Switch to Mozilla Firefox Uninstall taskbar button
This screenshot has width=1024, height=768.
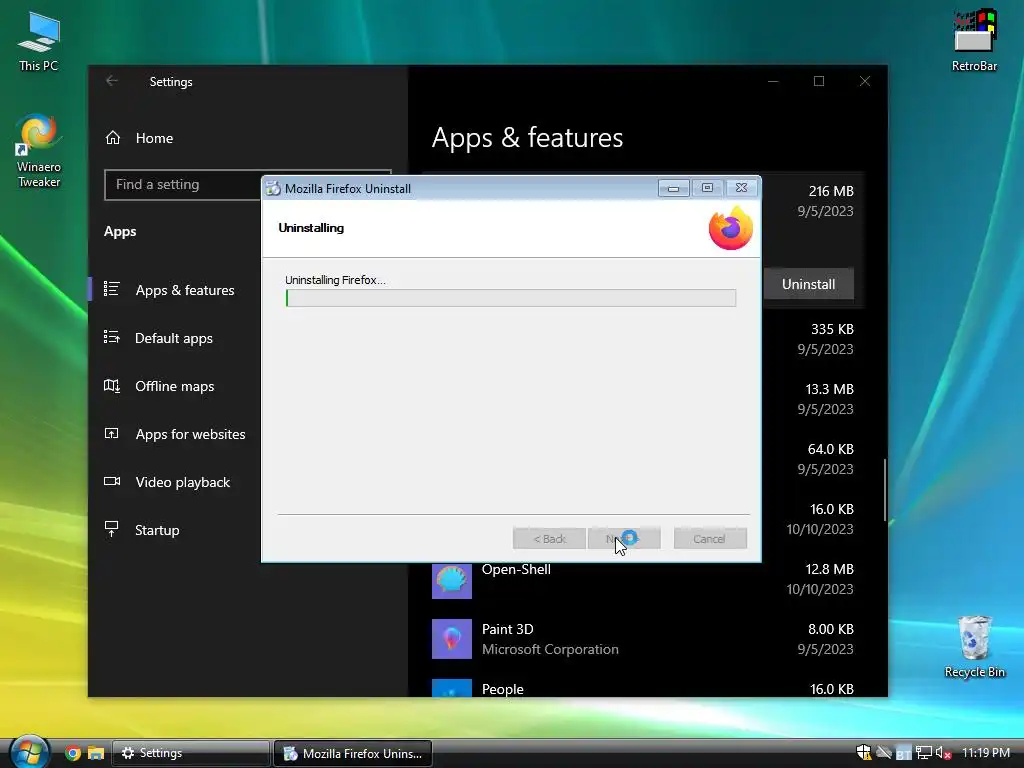353,753
